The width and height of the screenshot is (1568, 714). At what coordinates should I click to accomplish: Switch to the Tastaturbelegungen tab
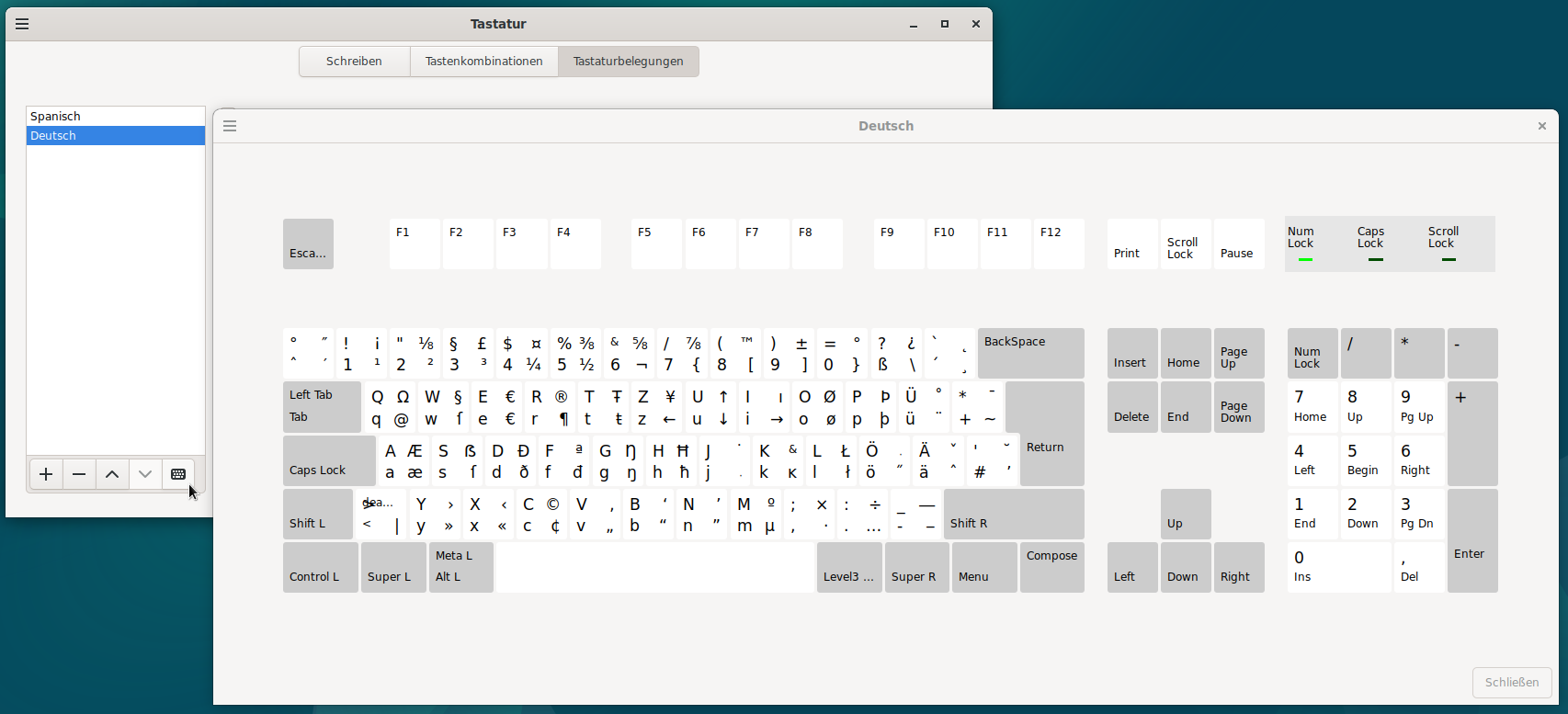pyautogui.click(x=628, y=62)
